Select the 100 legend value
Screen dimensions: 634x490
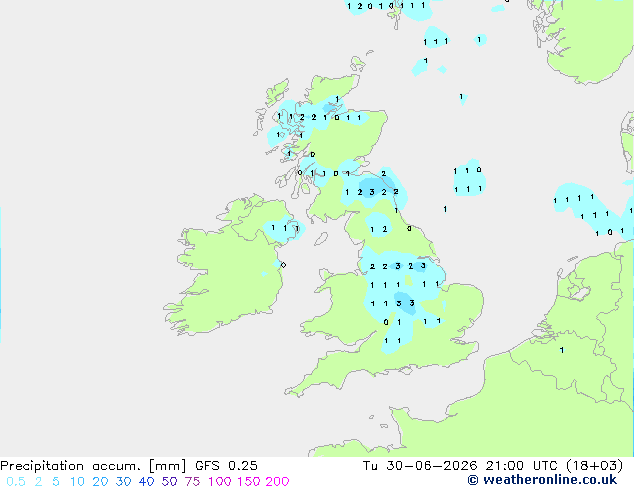click(220, 482)
